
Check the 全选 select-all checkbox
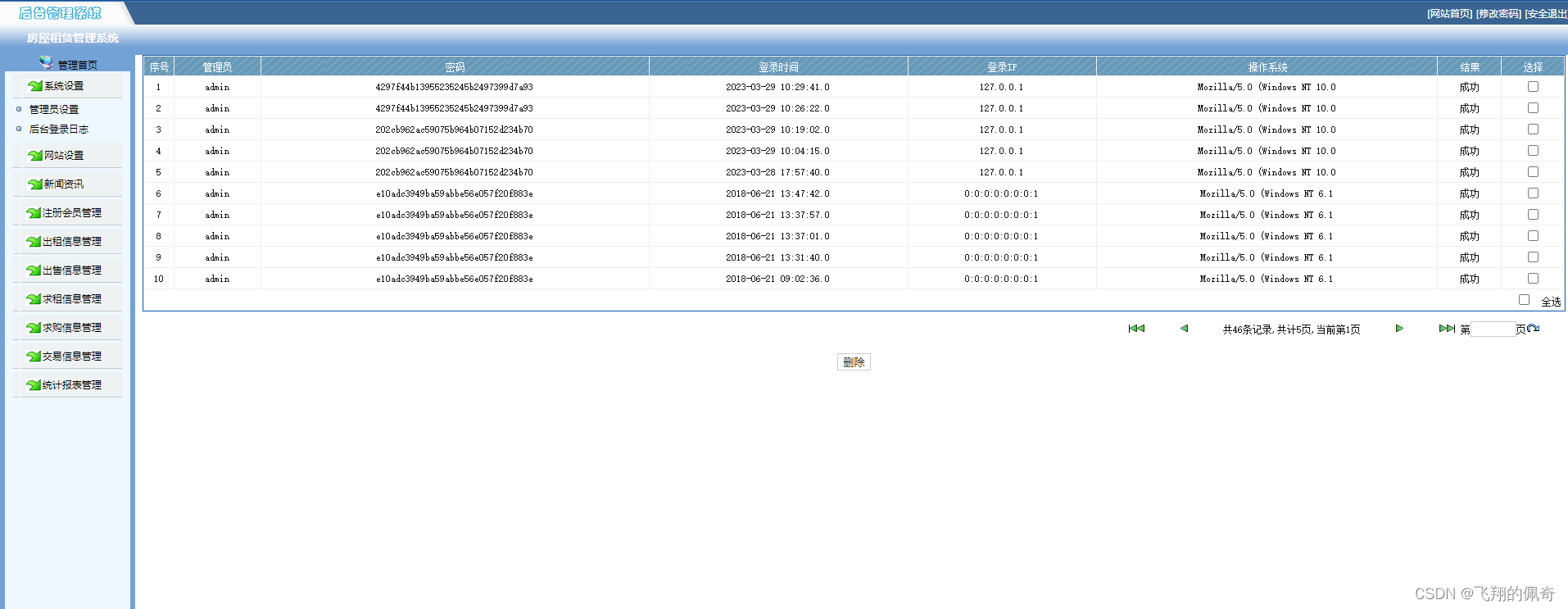(x=1524, y=300)
